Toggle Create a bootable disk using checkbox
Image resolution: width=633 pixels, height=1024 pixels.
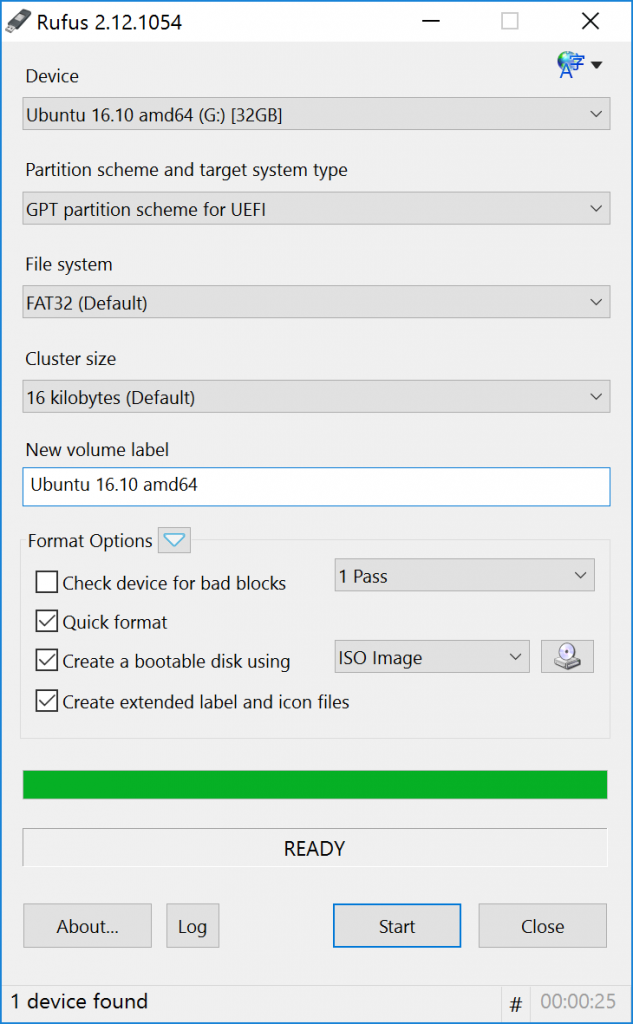point(46,660)
